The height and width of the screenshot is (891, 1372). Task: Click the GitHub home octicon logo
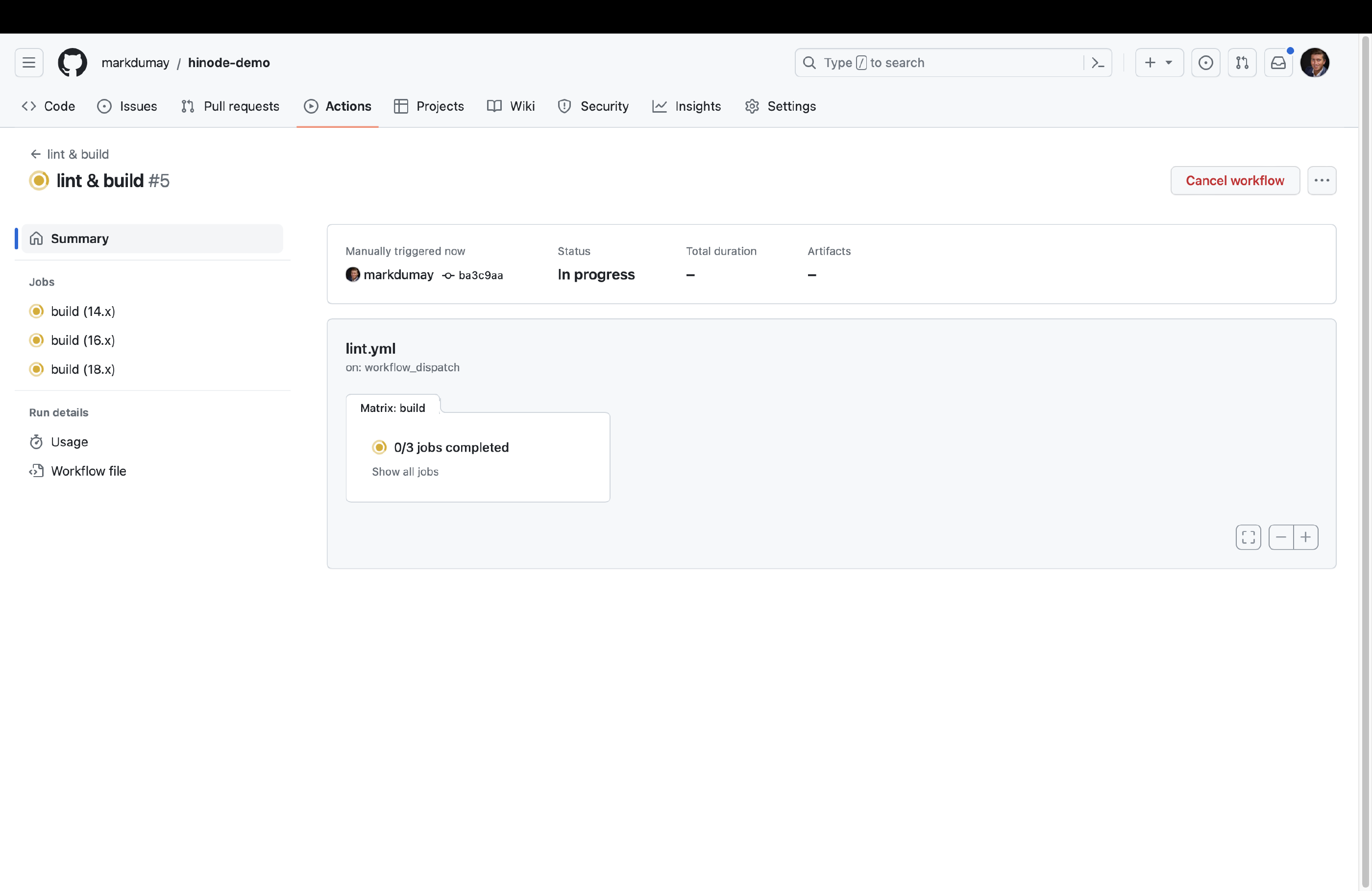pyautogui.click(x=72, y=62)
